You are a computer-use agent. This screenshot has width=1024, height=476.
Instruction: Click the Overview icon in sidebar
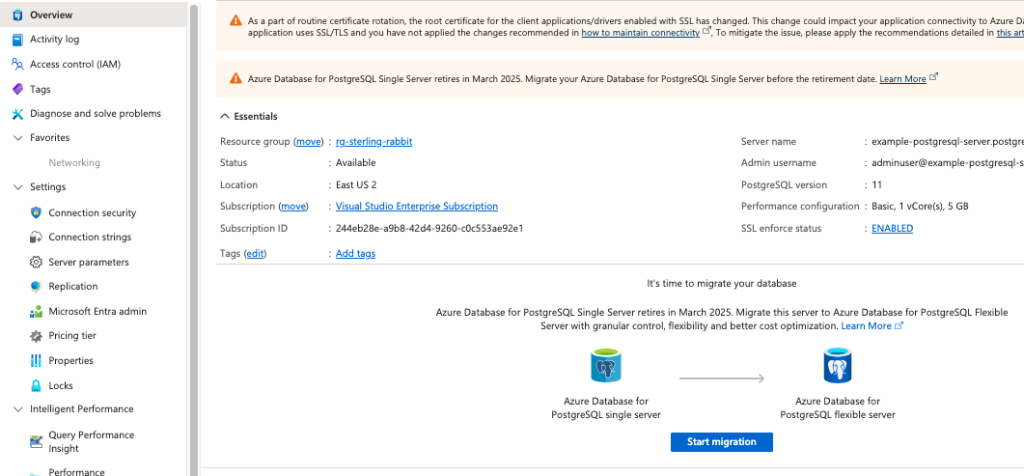pyautogui.click(x=18, y=15)
